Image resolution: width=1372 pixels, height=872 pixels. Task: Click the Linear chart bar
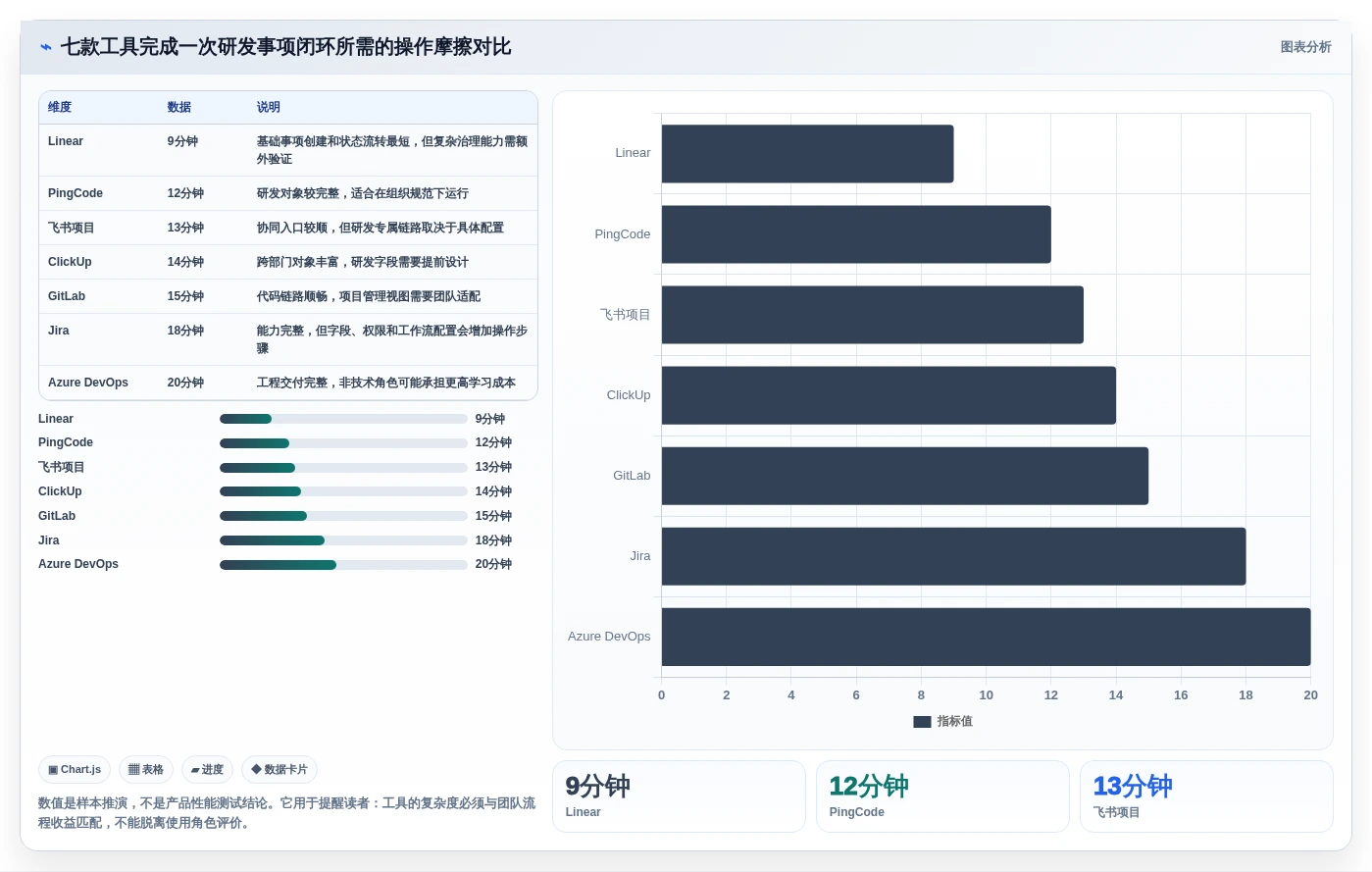pos(807,154)
